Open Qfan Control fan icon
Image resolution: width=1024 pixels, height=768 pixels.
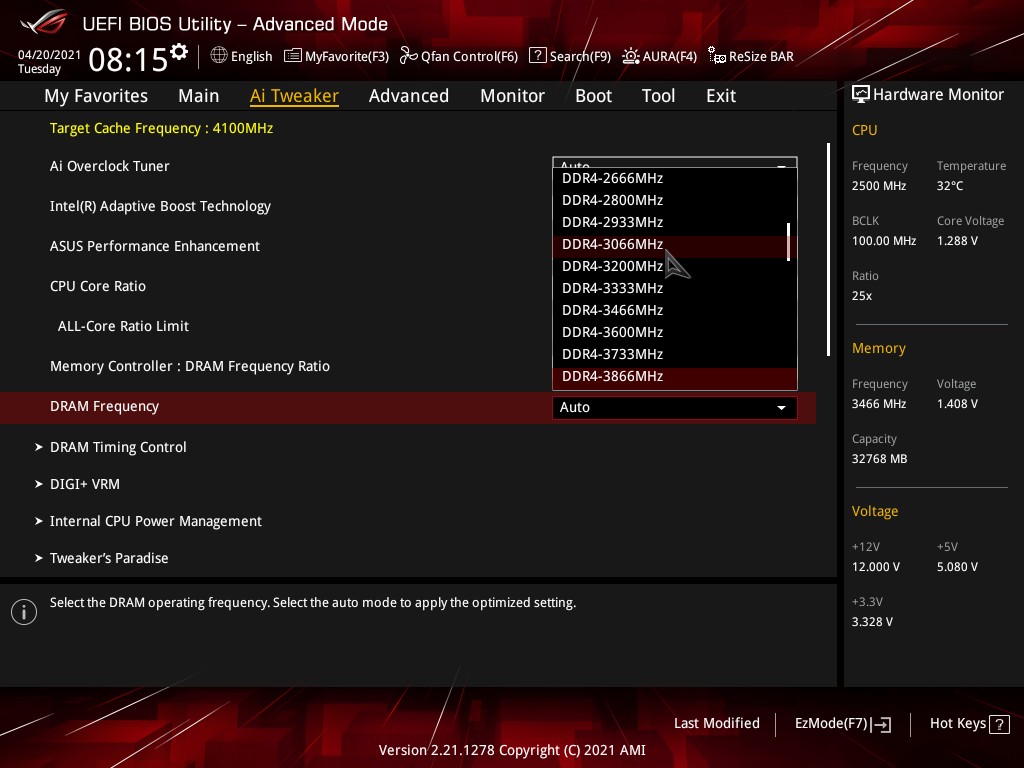coord(409,56)
